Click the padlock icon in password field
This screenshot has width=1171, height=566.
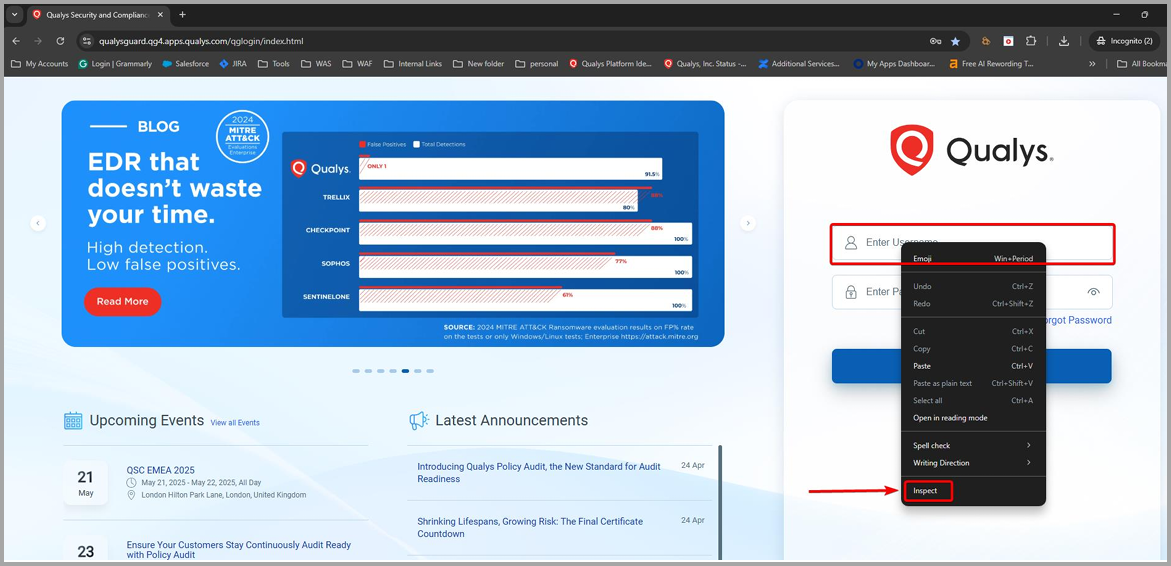pos(851,292)
